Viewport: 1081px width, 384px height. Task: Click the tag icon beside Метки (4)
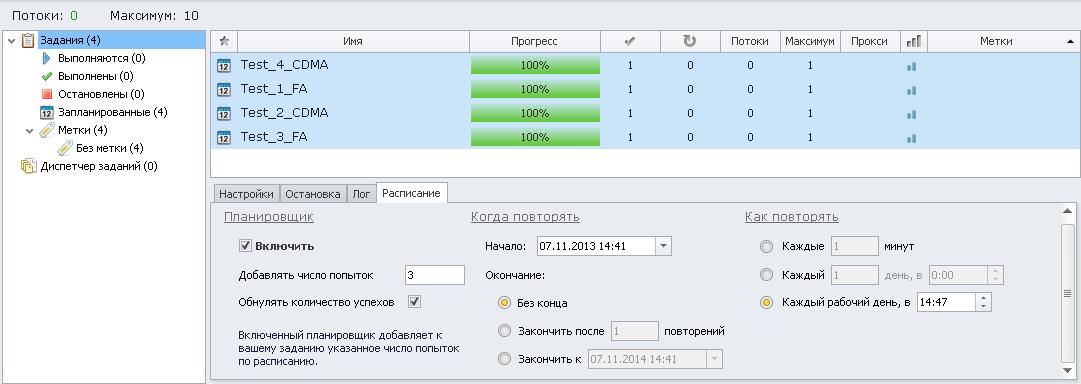coord(46,130)
